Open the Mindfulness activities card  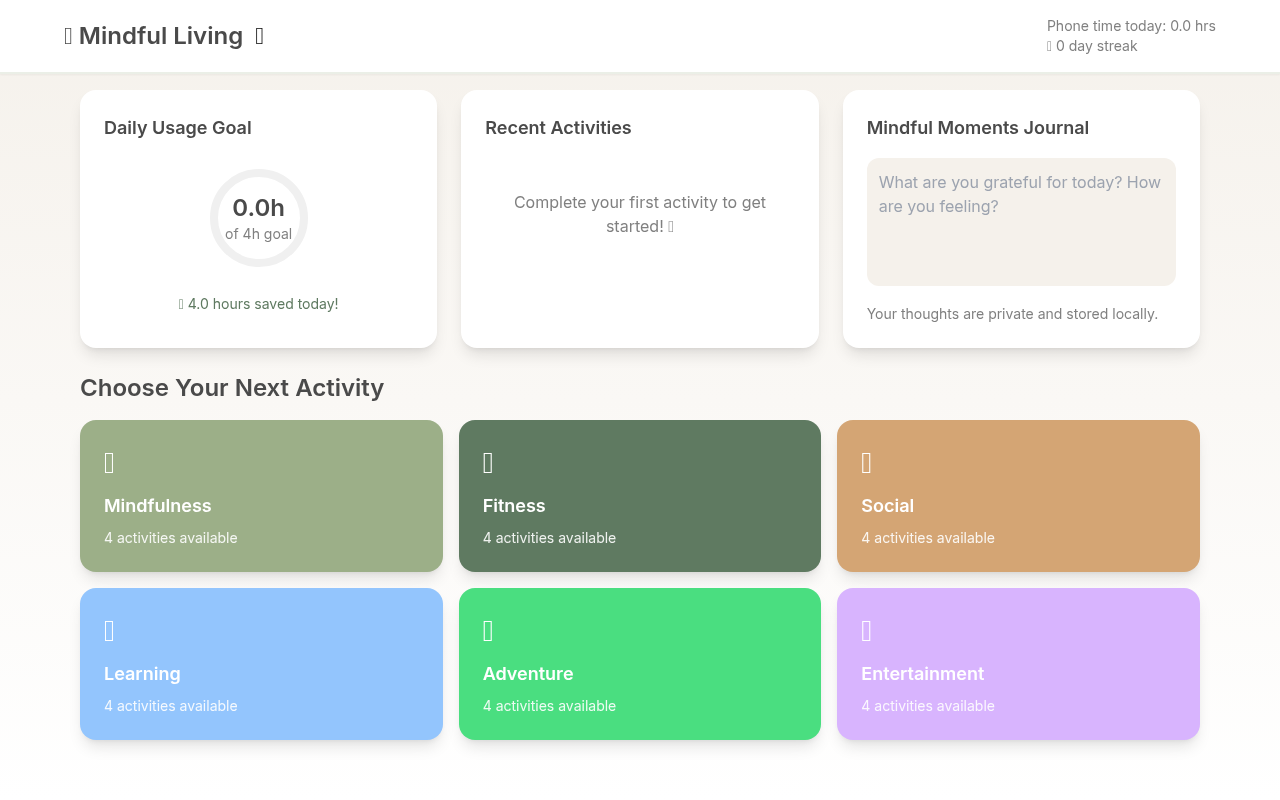261,496
